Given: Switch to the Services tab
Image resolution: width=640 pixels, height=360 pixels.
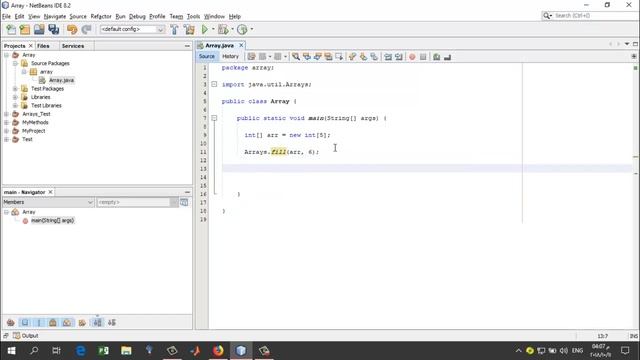Looking at the screenshot, I should pos(73,46).
